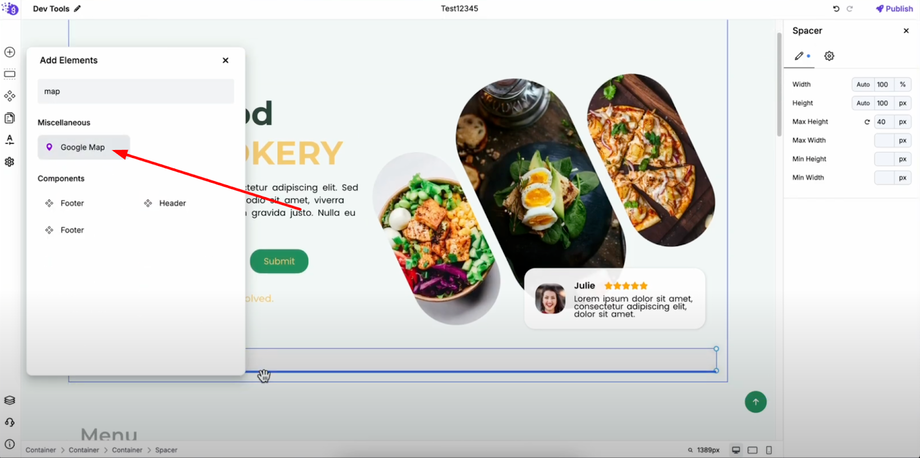Viewport: 920px width, 458px height.
Task: Change the Max Width unit px dropdown
Action: [x=902, y=140]
